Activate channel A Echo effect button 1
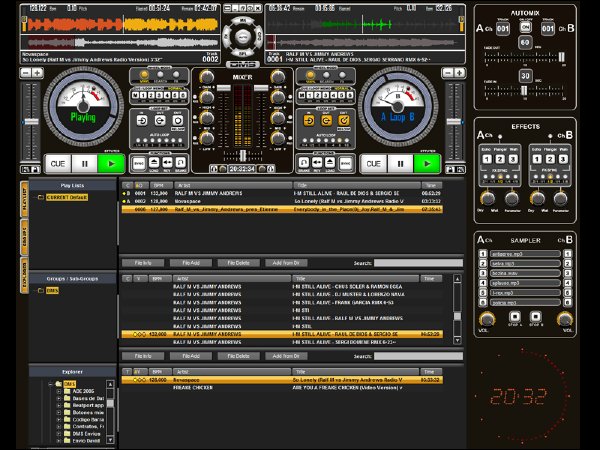This screenshot has height=450, width=600. pos(487,159)
